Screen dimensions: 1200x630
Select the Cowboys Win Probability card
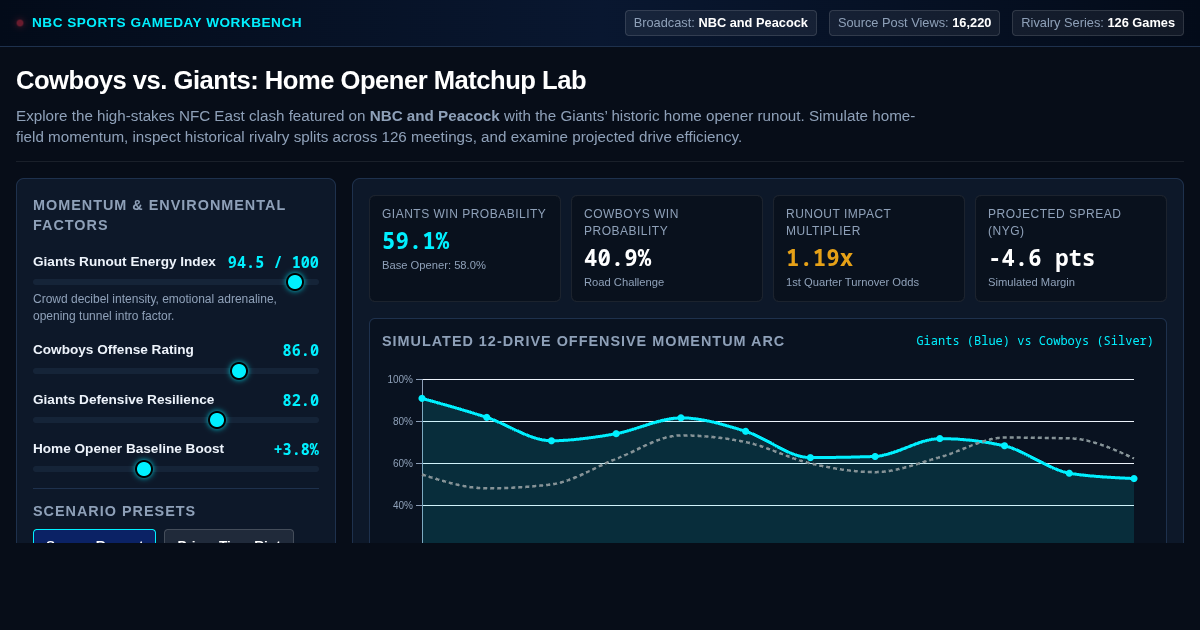tap(667, 248)
